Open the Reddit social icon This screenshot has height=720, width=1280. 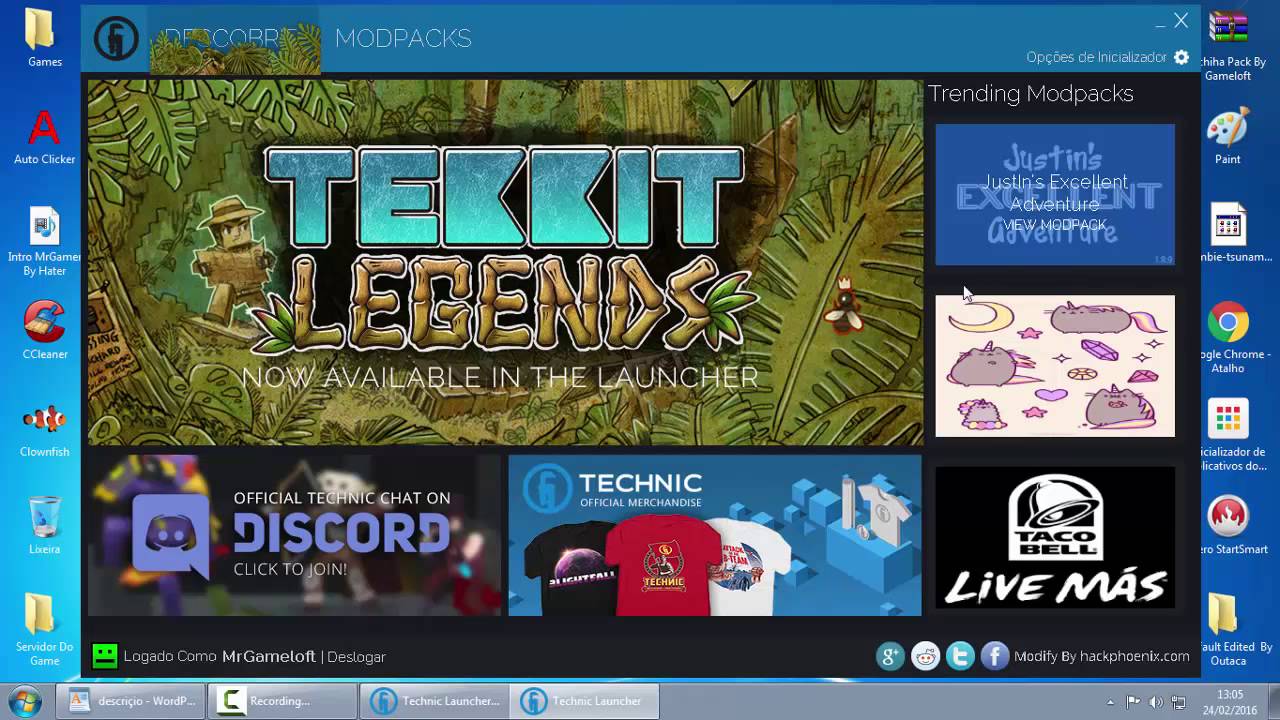(925, 656)
